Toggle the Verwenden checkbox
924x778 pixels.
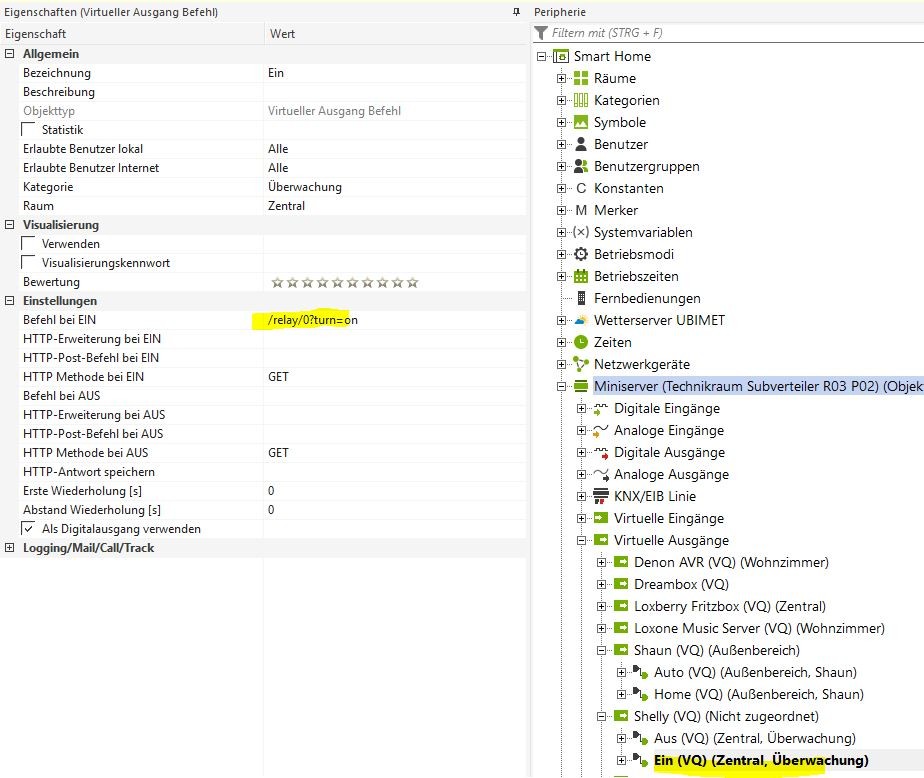click(28, 244)
